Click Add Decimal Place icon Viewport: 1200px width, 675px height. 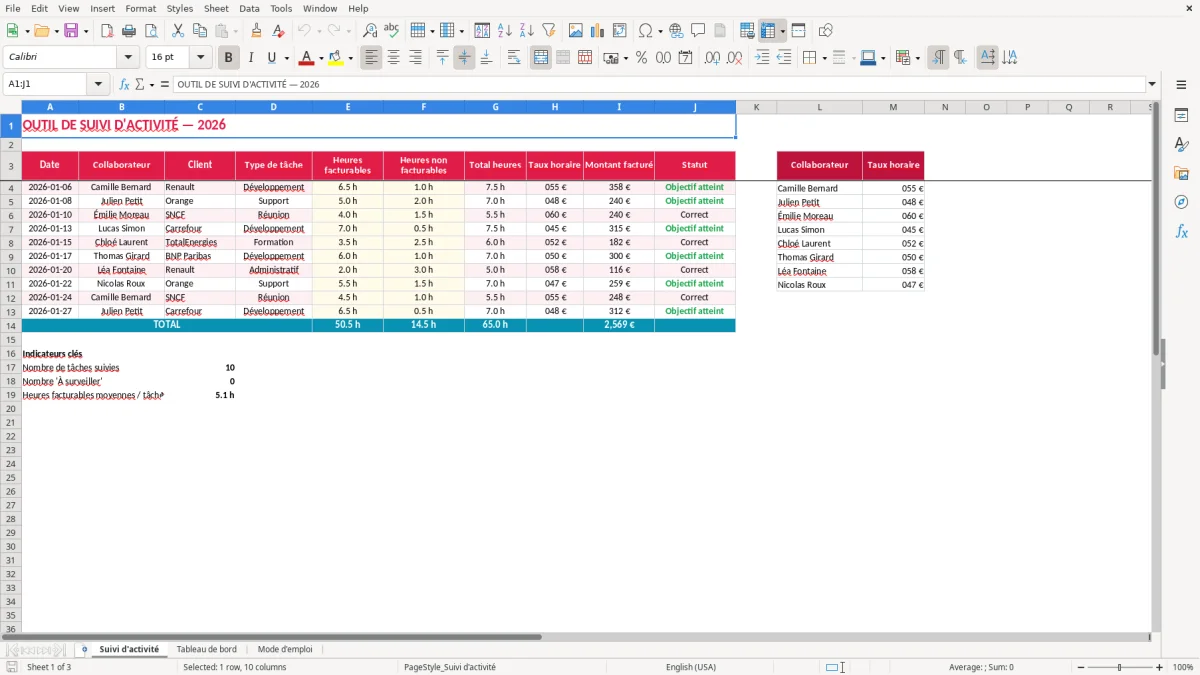click(713, 58)
